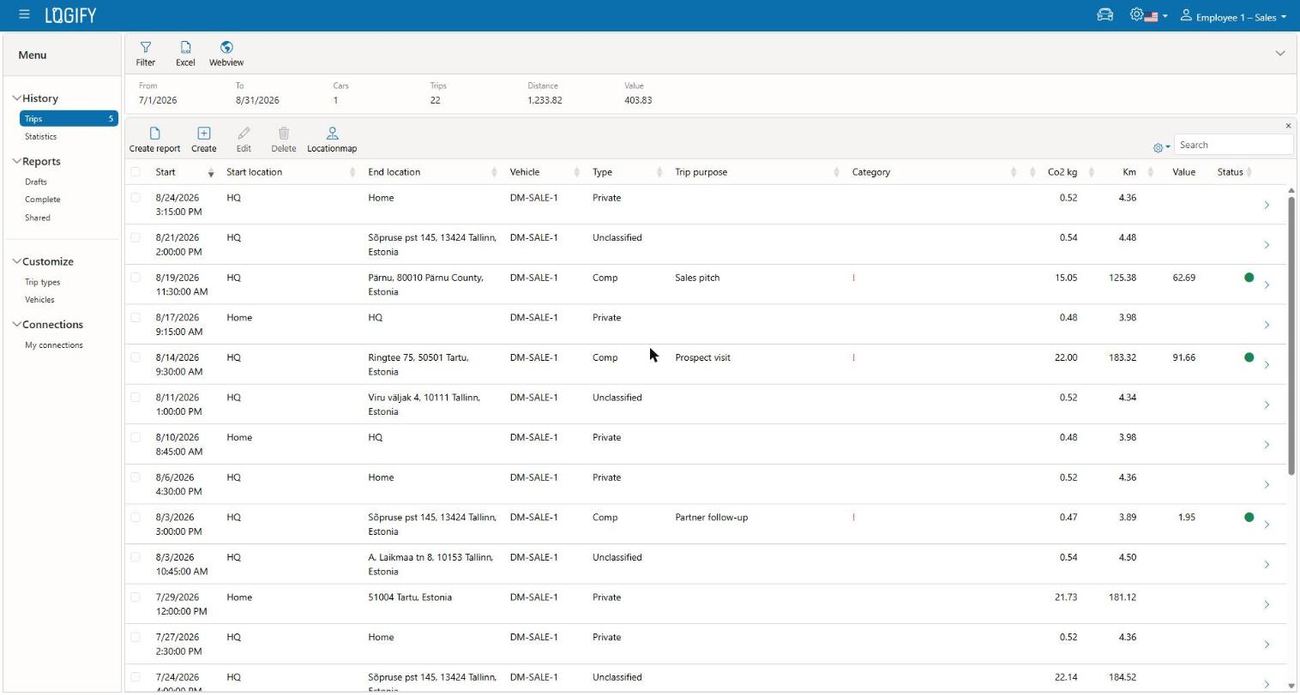Open the language flag dropdown
1300x695 pixels.
point(1156,17)
